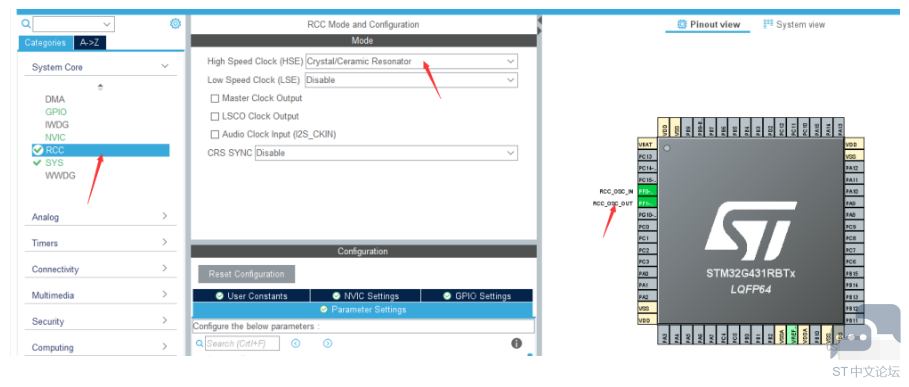Image resolution: width=909 pixels, height=387 pixels.
Task: Enable Audio Clock Input (I2S_CKIN) checkbox
Action: 214,134
